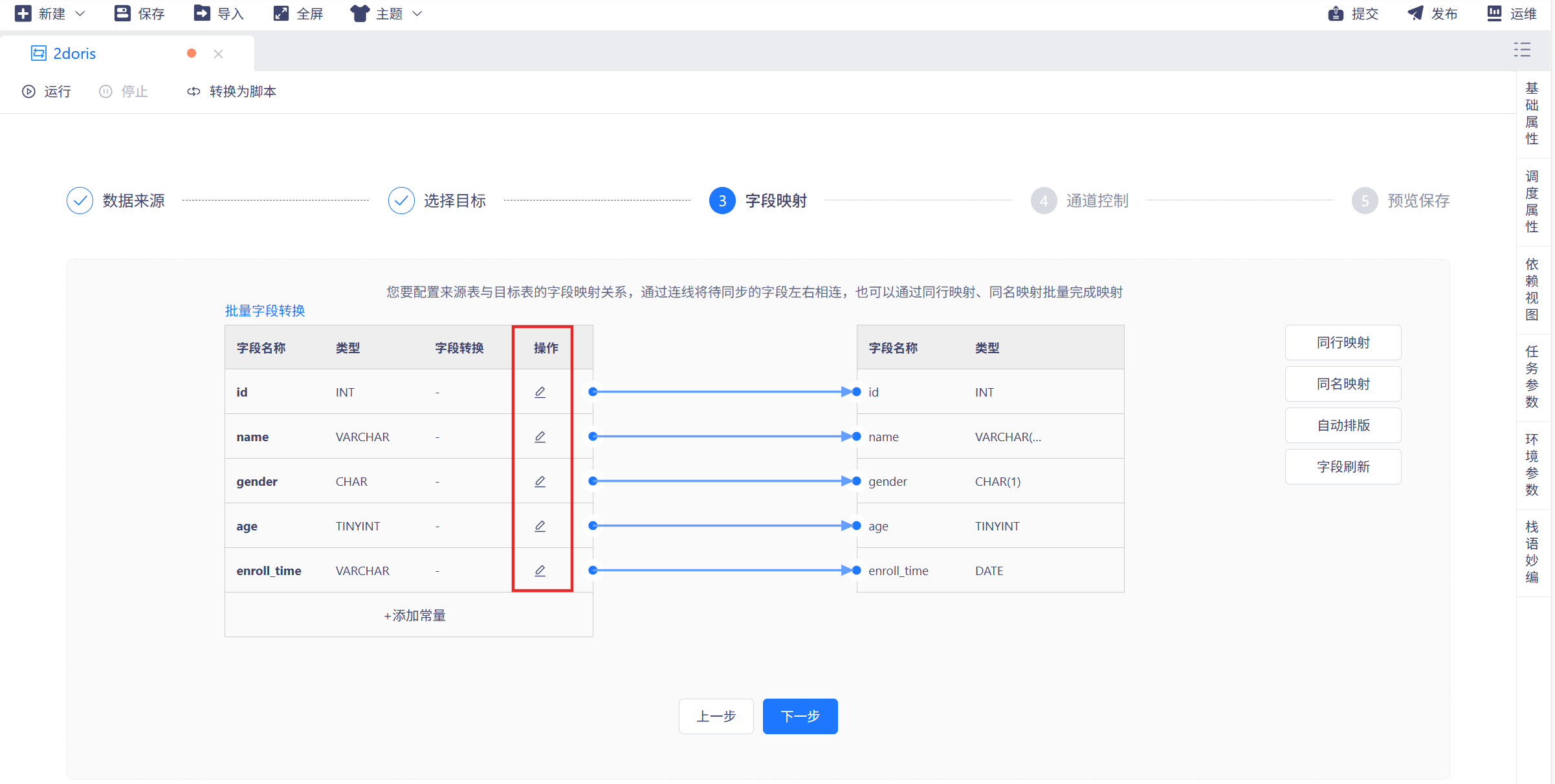The width and height of the screenshot is (1555, 784).
Task: Click +添加常量 to add a constant
Action: tap(415, 615)
